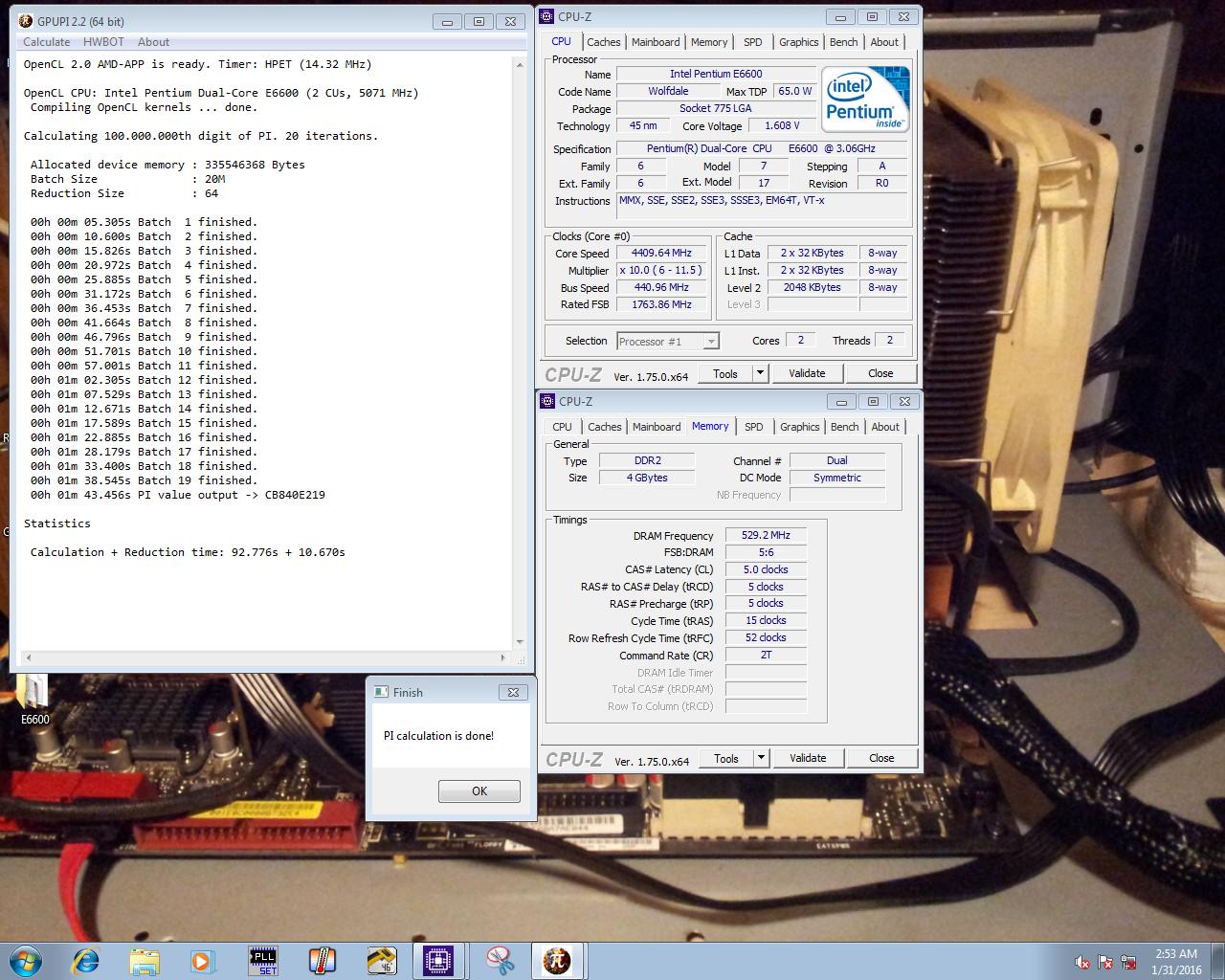1225x980 pixels.
Task: Switch to CPU-Z taskbar icon
Action: (439, 960)
